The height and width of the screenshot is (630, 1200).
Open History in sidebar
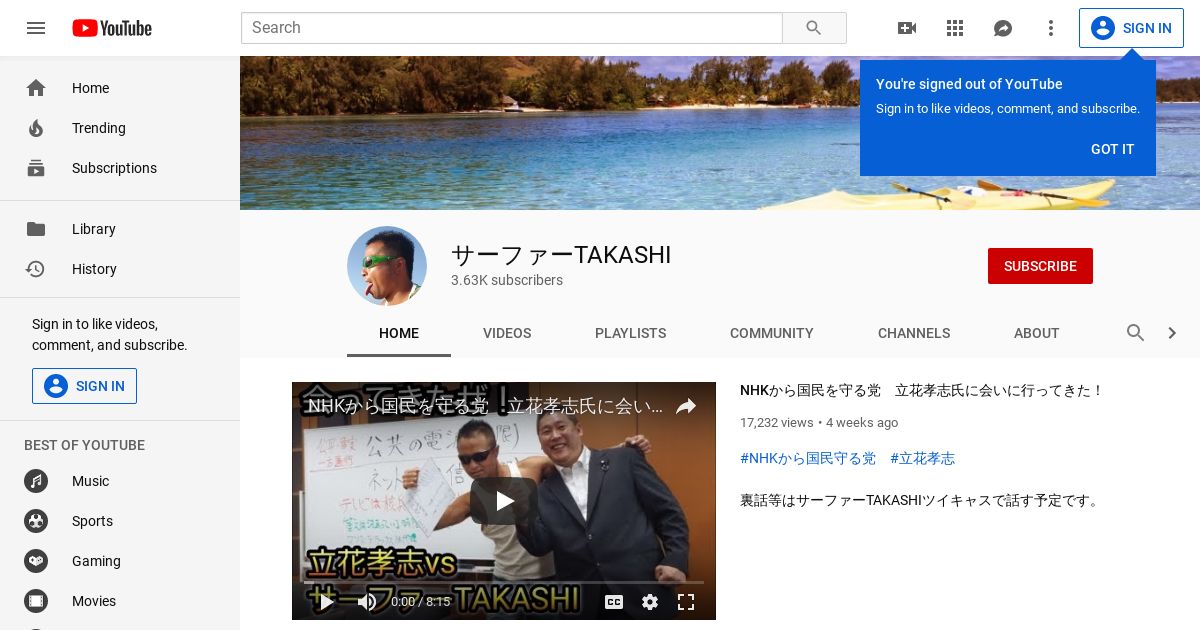[120, 269]
